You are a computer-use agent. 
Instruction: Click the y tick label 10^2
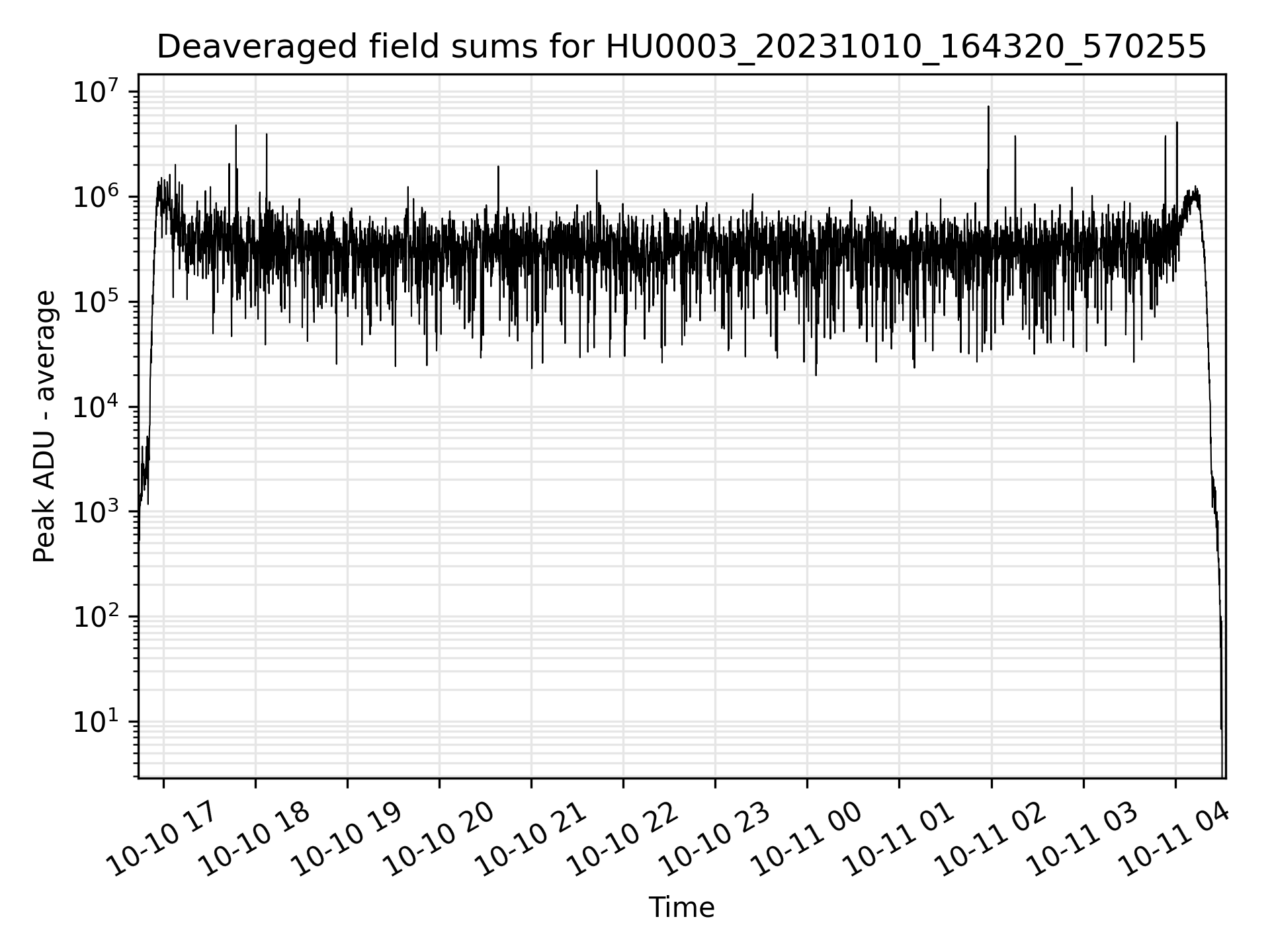point(97,616)
